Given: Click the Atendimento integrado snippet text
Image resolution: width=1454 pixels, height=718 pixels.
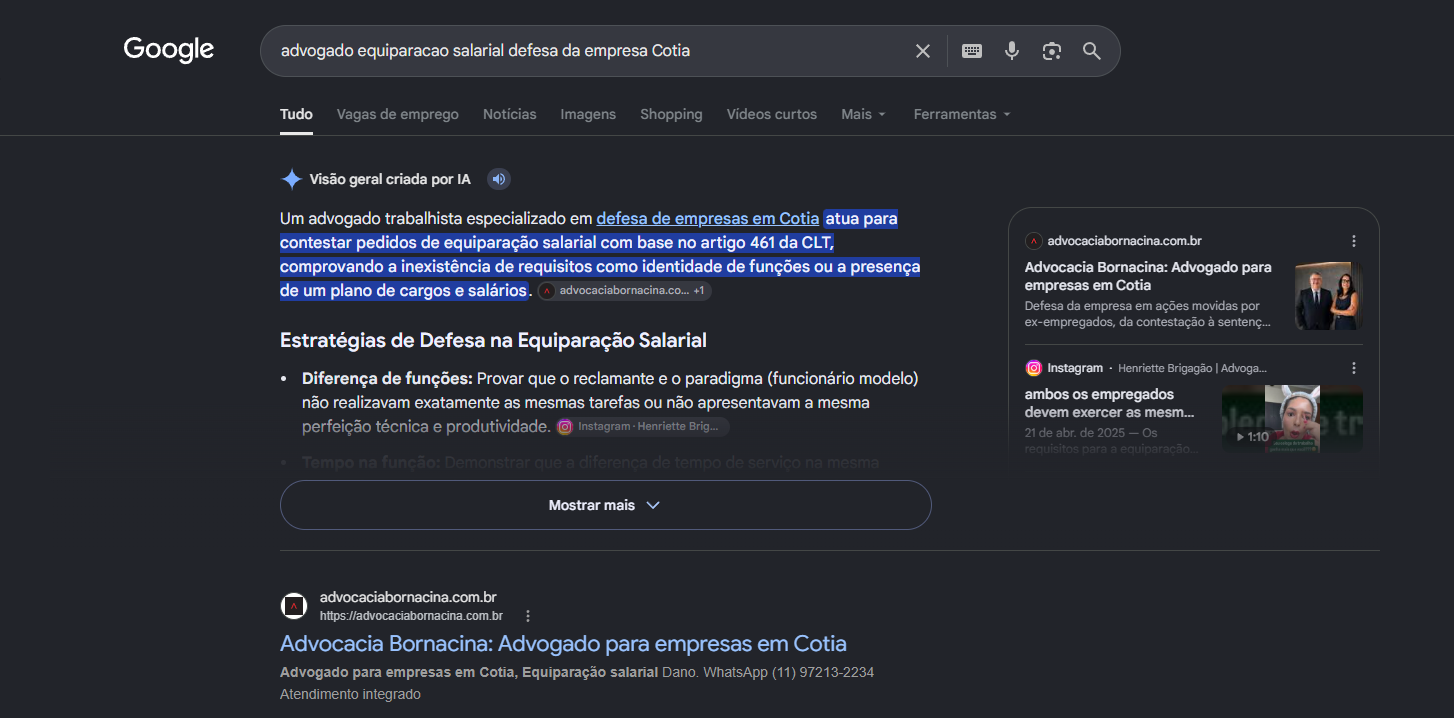Looking at the screenshot, I should [x=350, y=694].
